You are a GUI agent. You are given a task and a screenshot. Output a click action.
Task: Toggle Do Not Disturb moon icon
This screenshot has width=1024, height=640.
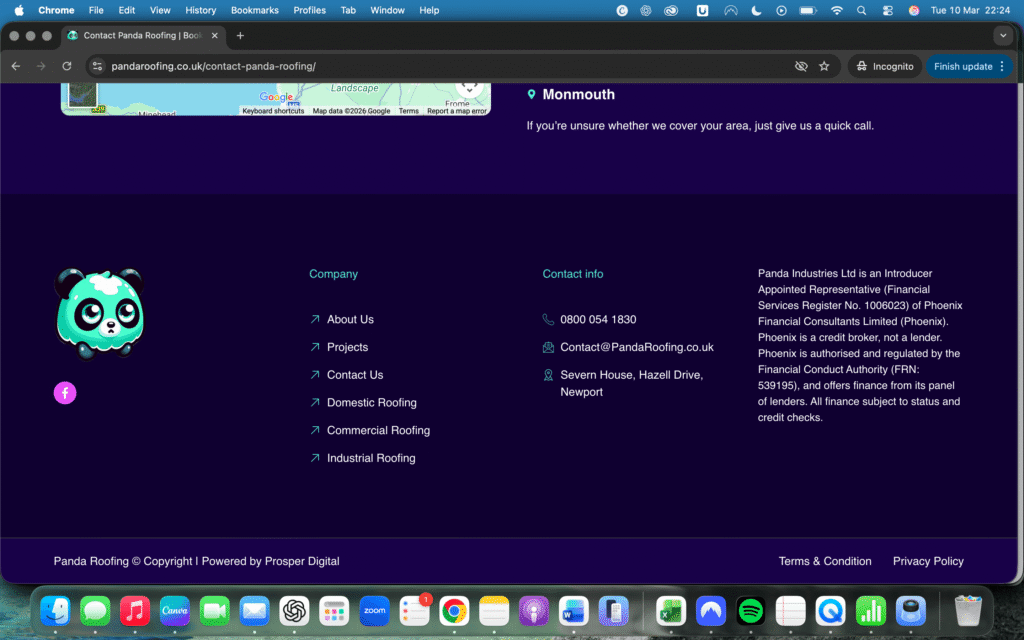click(756, 10)
